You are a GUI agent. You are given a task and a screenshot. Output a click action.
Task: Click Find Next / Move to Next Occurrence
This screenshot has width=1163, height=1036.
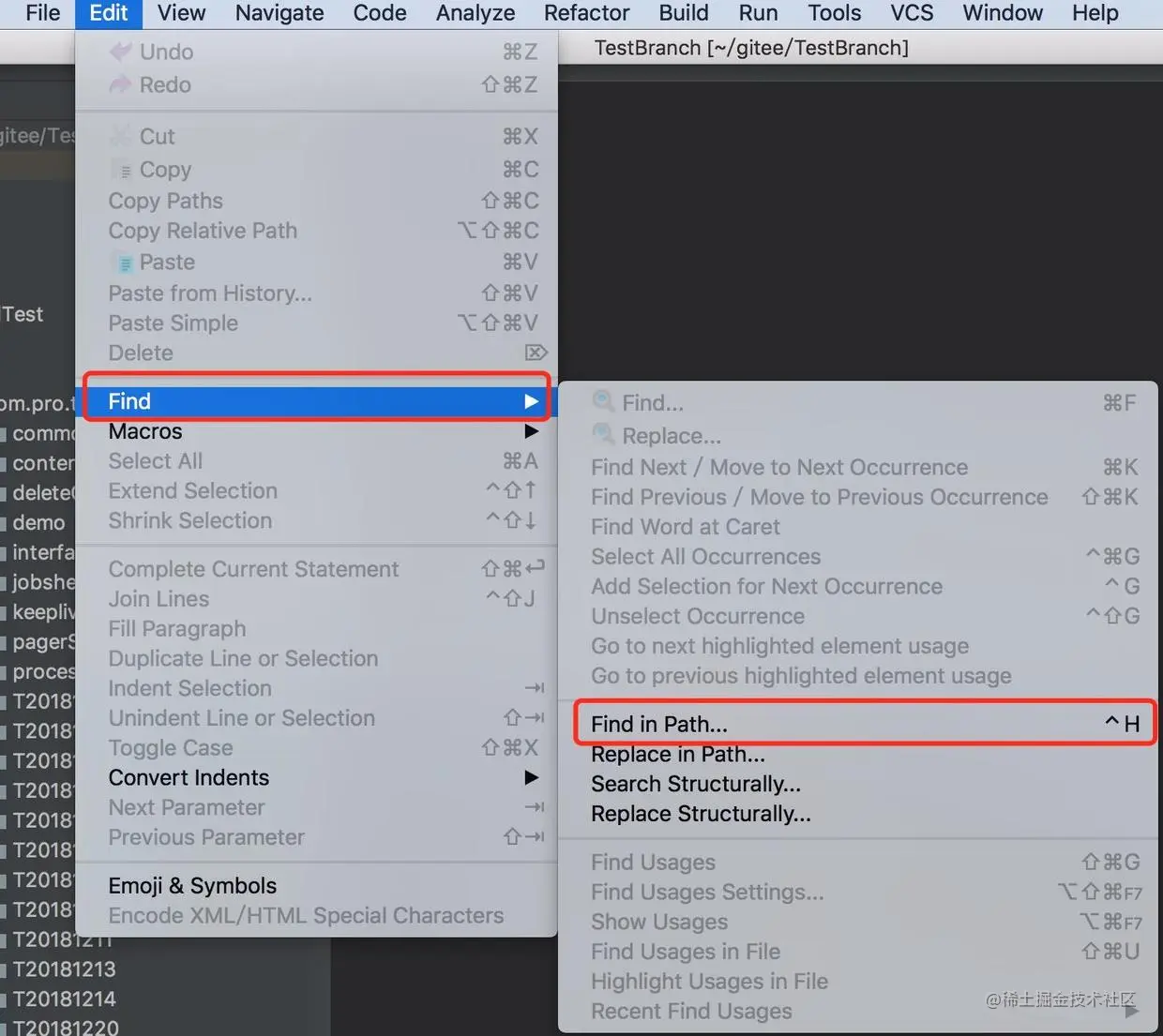pyautogui.click(x=858, y=467)
